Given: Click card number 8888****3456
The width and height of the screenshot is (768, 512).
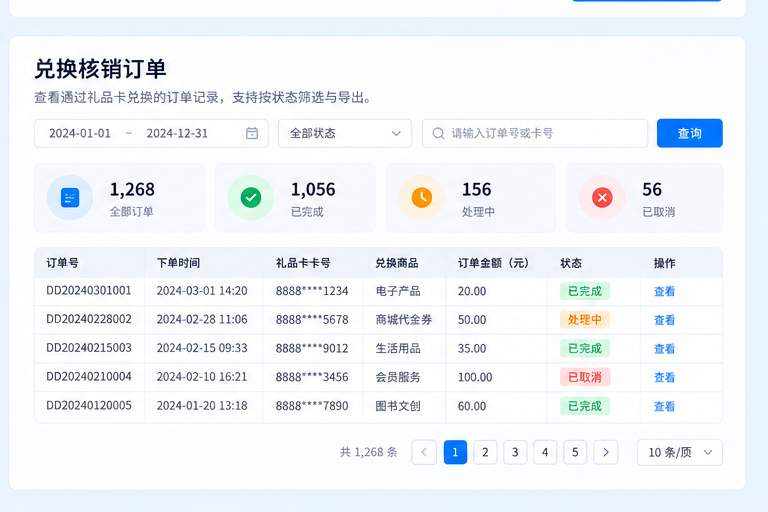Looking at the screenshot, I should (312, 377).
